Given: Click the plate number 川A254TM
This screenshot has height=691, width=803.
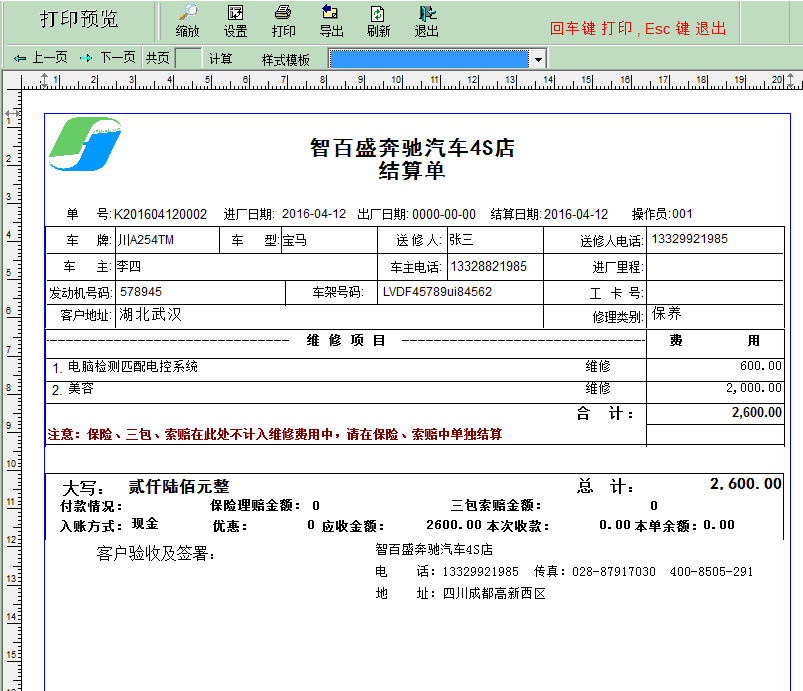Looking at the screenshot, I should pyautogui.click(x=146, y=240).
